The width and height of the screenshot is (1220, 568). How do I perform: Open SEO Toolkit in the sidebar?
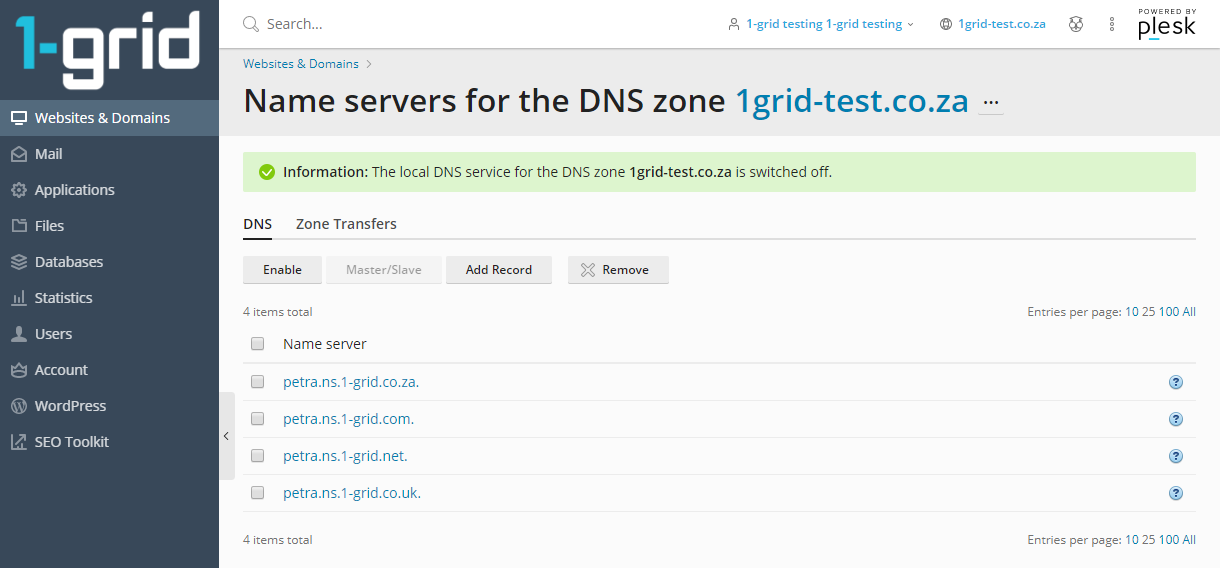point(109,442)
